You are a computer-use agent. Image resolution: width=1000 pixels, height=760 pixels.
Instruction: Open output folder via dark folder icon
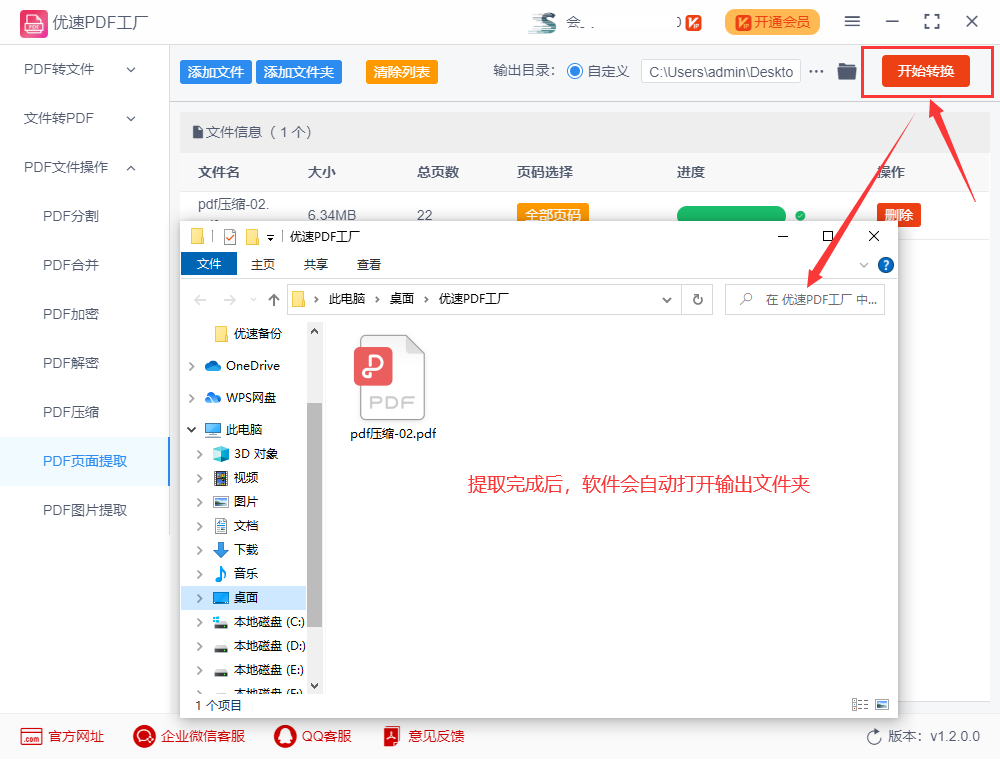(x=846, y=71)
